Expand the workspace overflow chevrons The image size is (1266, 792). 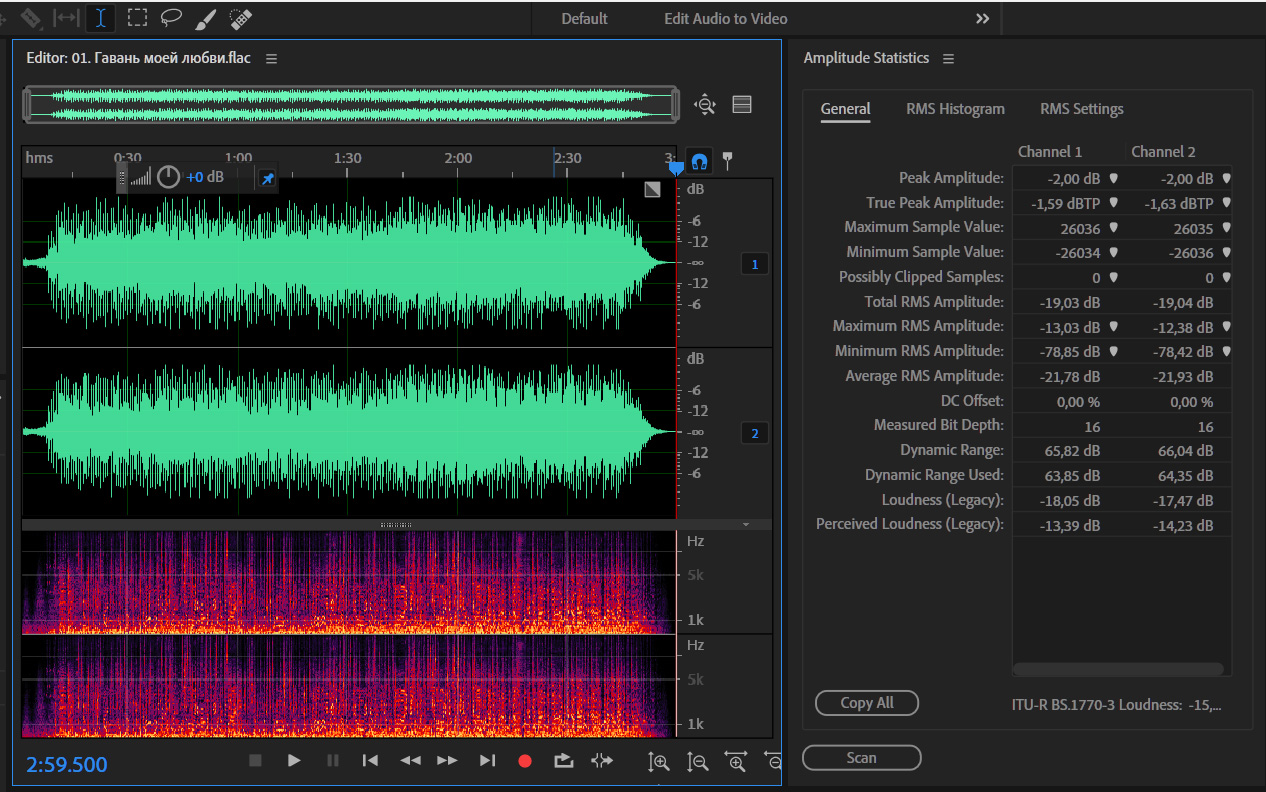tap(982, 19)
